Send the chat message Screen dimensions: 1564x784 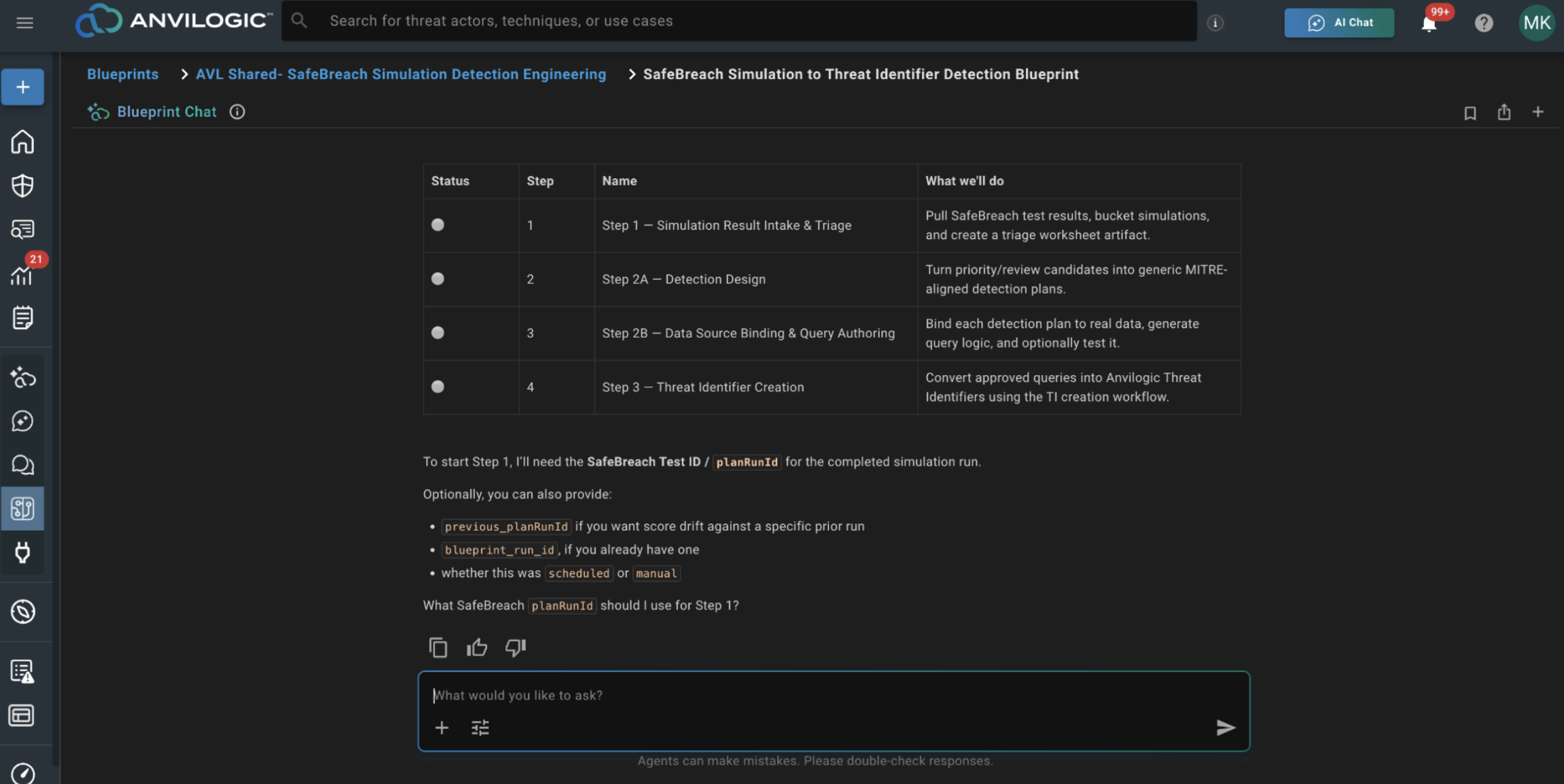coord(1225,728)
